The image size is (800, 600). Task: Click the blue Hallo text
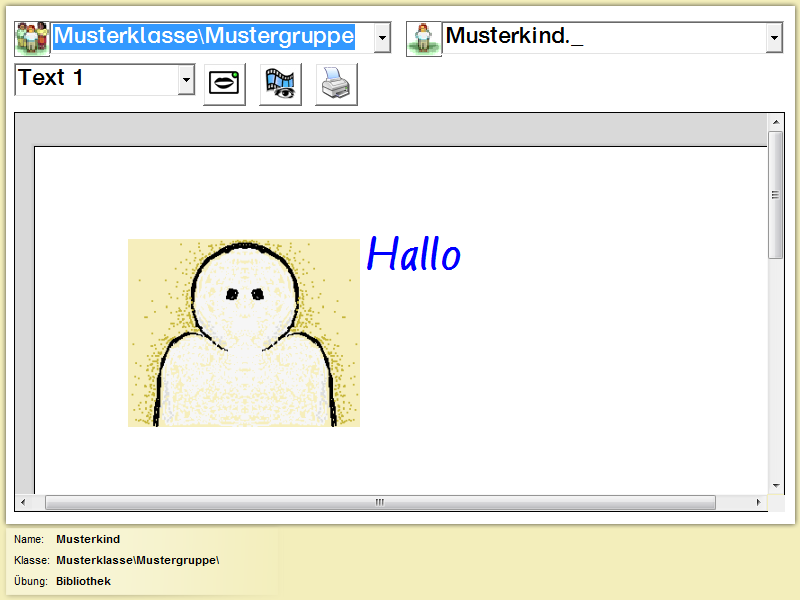pos(413,254)
